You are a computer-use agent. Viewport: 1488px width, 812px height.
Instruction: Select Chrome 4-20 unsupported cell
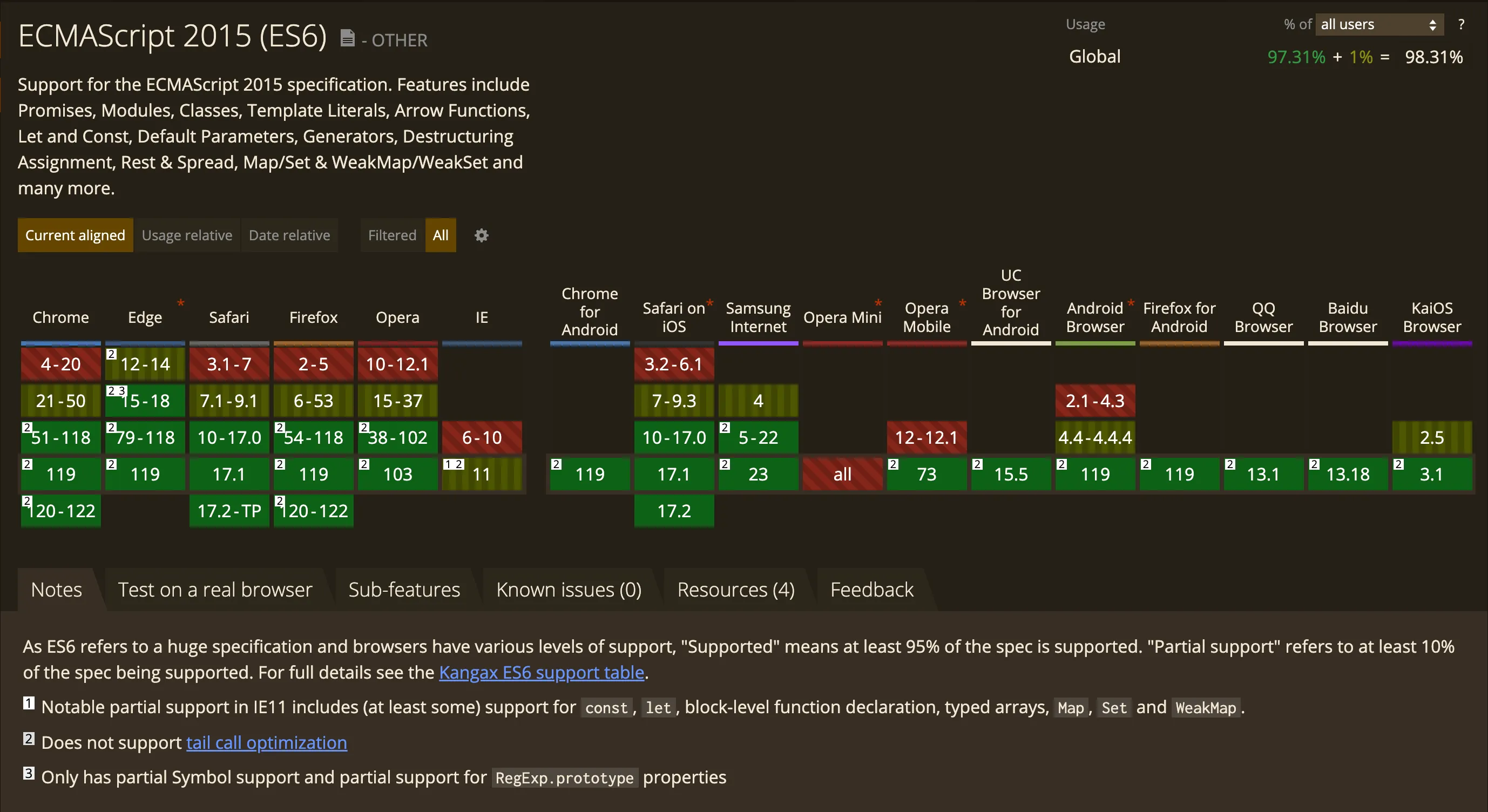click(60, 364)
